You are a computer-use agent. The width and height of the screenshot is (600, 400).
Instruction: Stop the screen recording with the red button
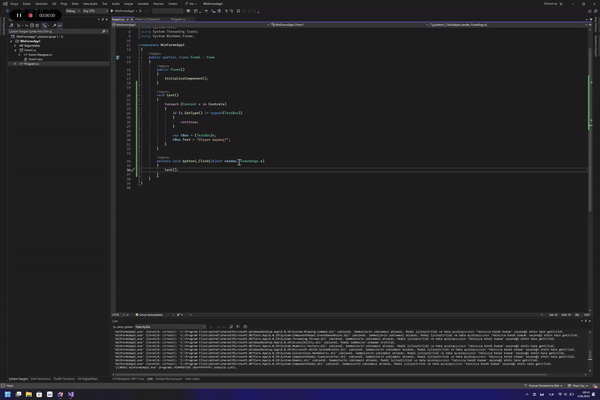pos(31,15)
